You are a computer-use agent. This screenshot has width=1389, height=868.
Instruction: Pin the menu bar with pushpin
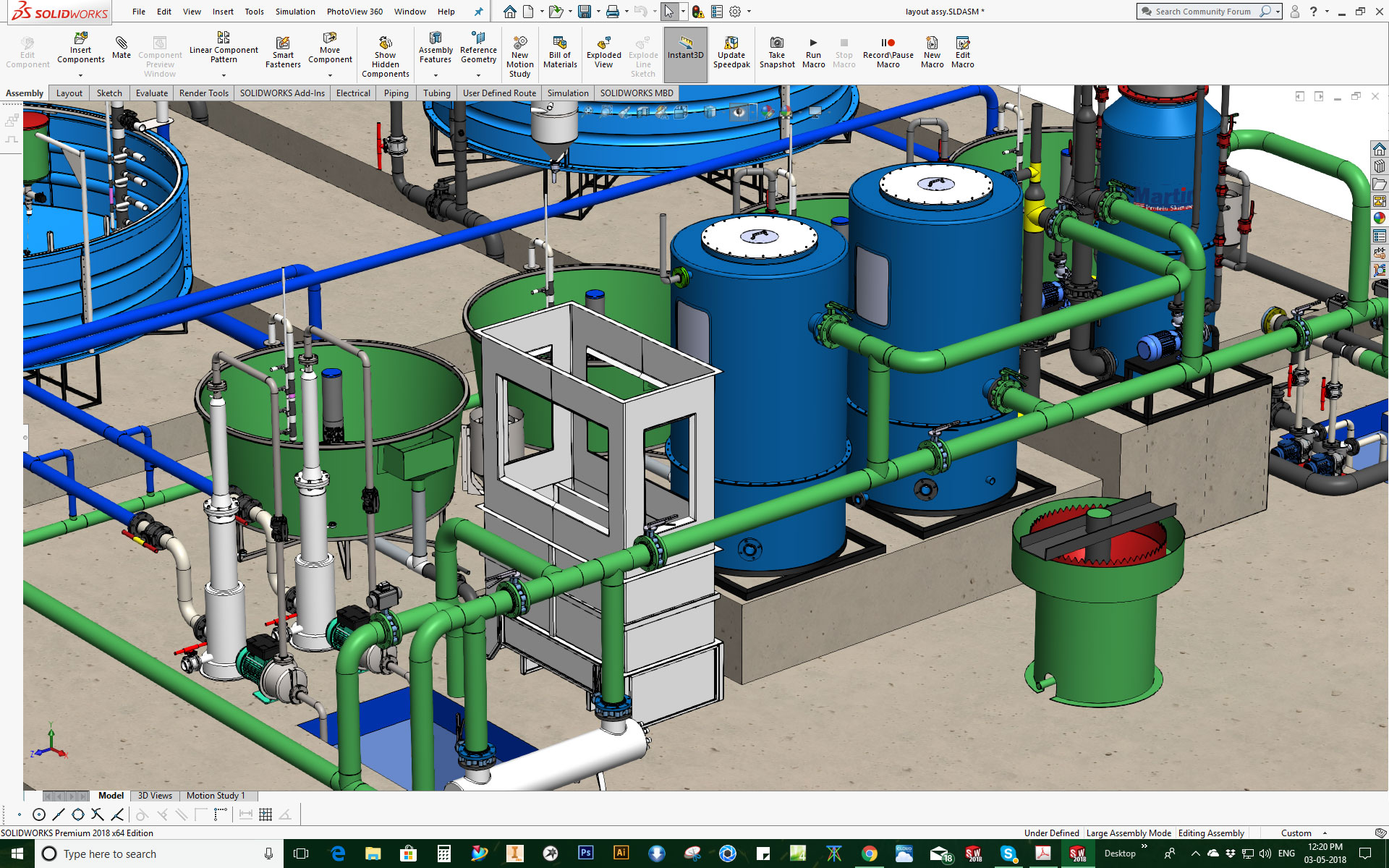(x=478, y=12)
